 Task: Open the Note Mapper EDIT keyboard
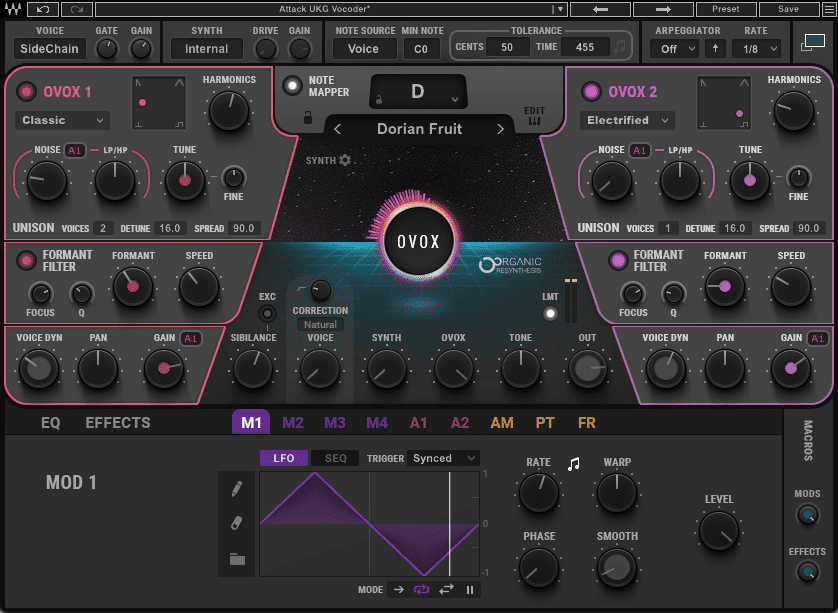point(534,116)
